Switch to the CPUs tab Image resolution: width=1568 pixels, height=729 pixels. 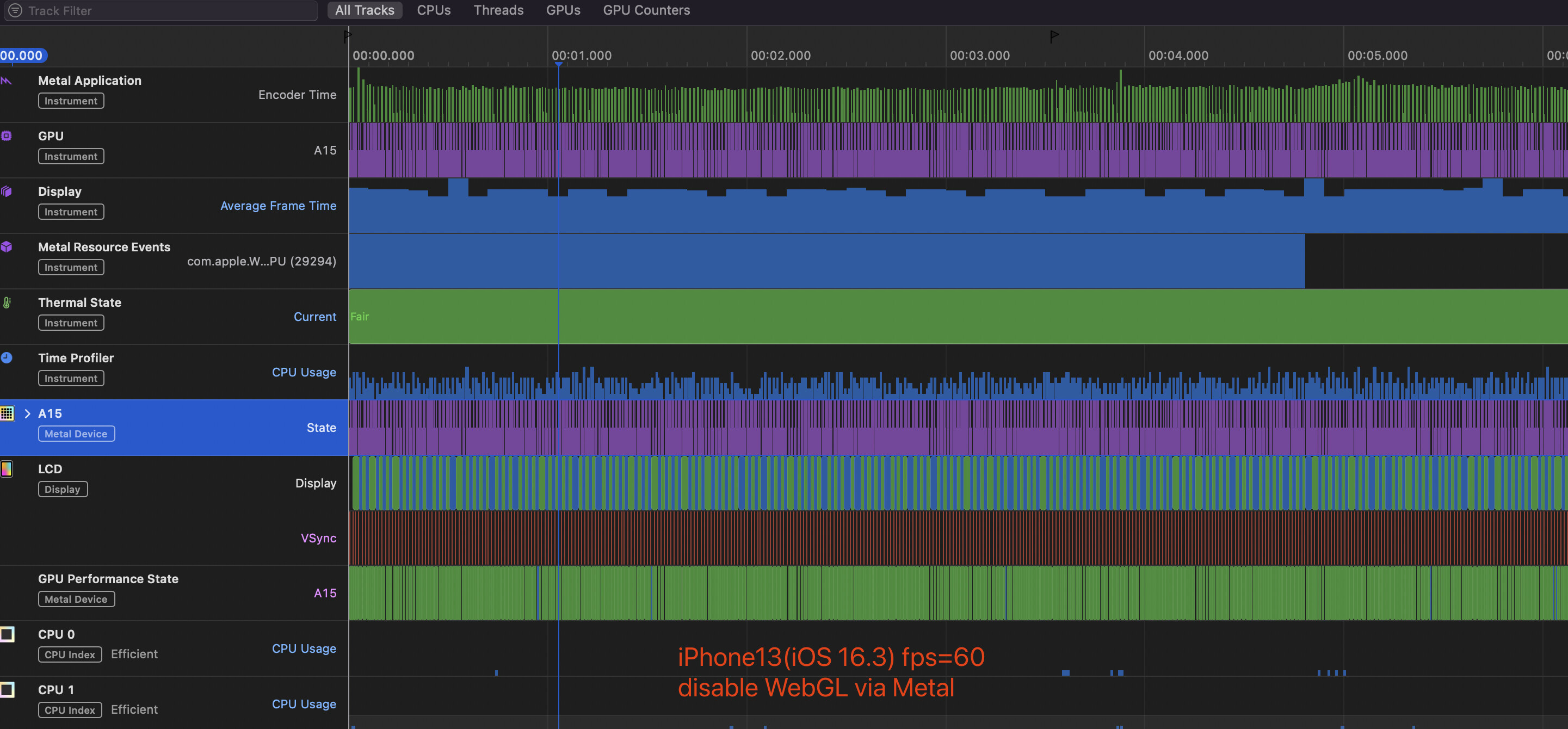coord(434,10)
